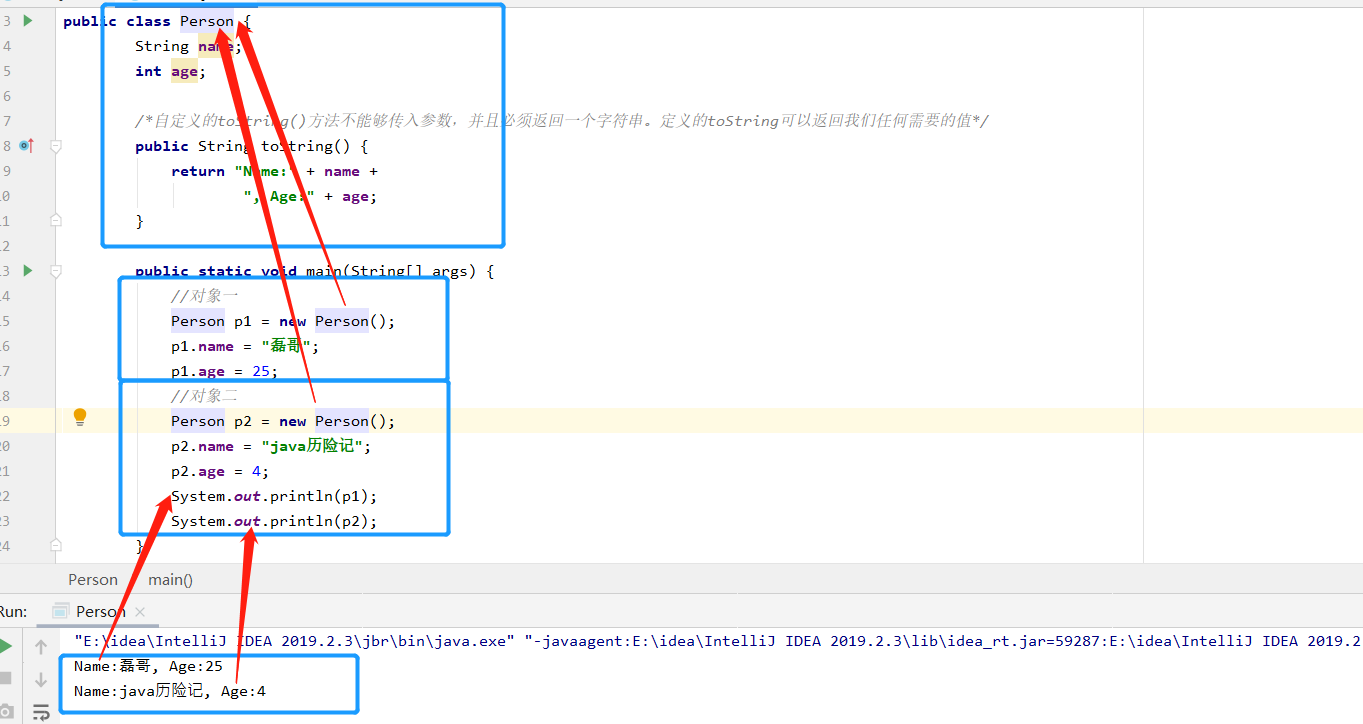The height and width of the screenshot is (724, 1363).
Task: Click the camera icon in Run panel sidebar
Action: pyautogui.click(x=5, y=712)
